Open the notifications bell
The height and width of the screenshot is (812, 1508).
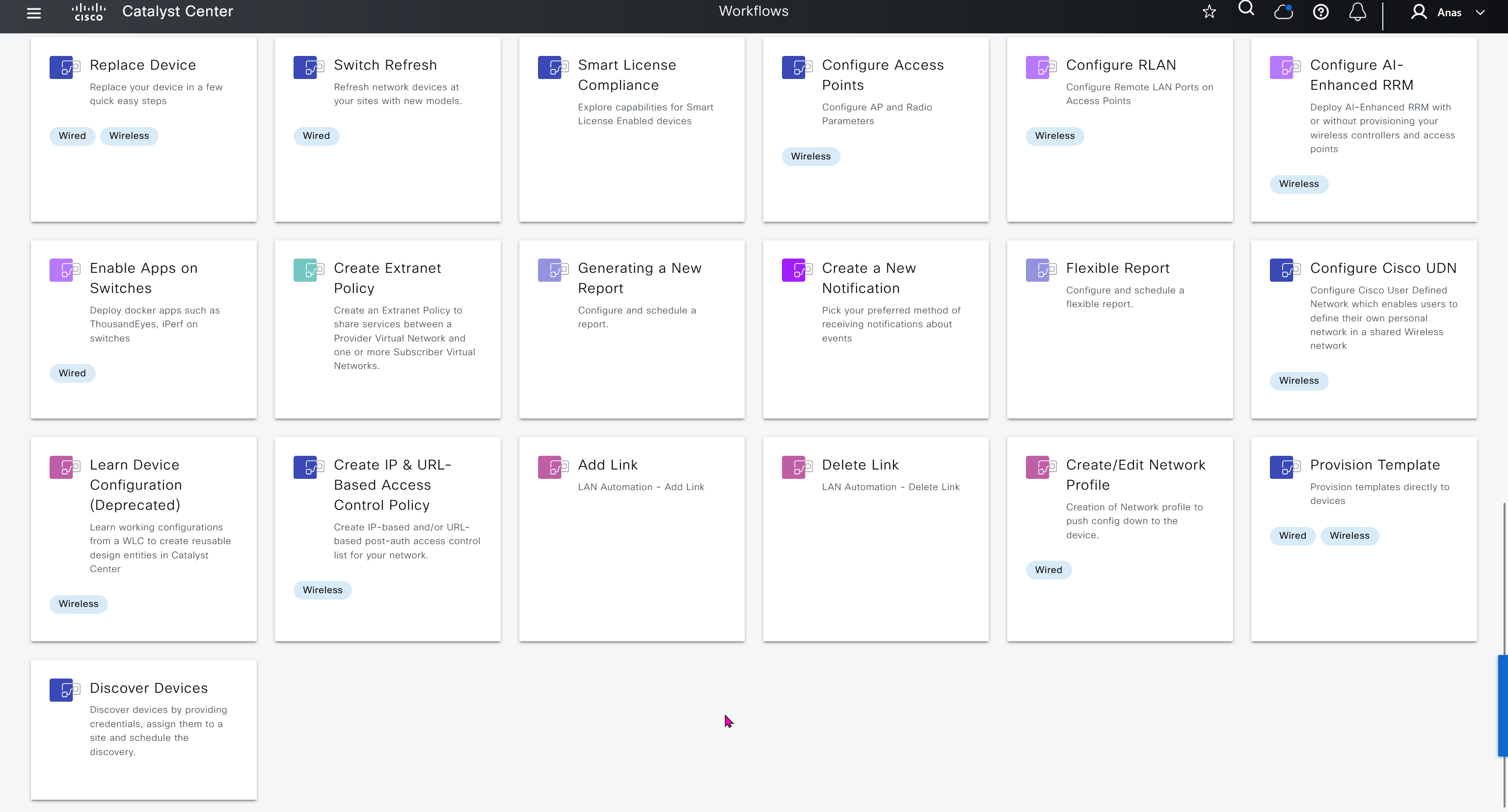(1358, 12)
